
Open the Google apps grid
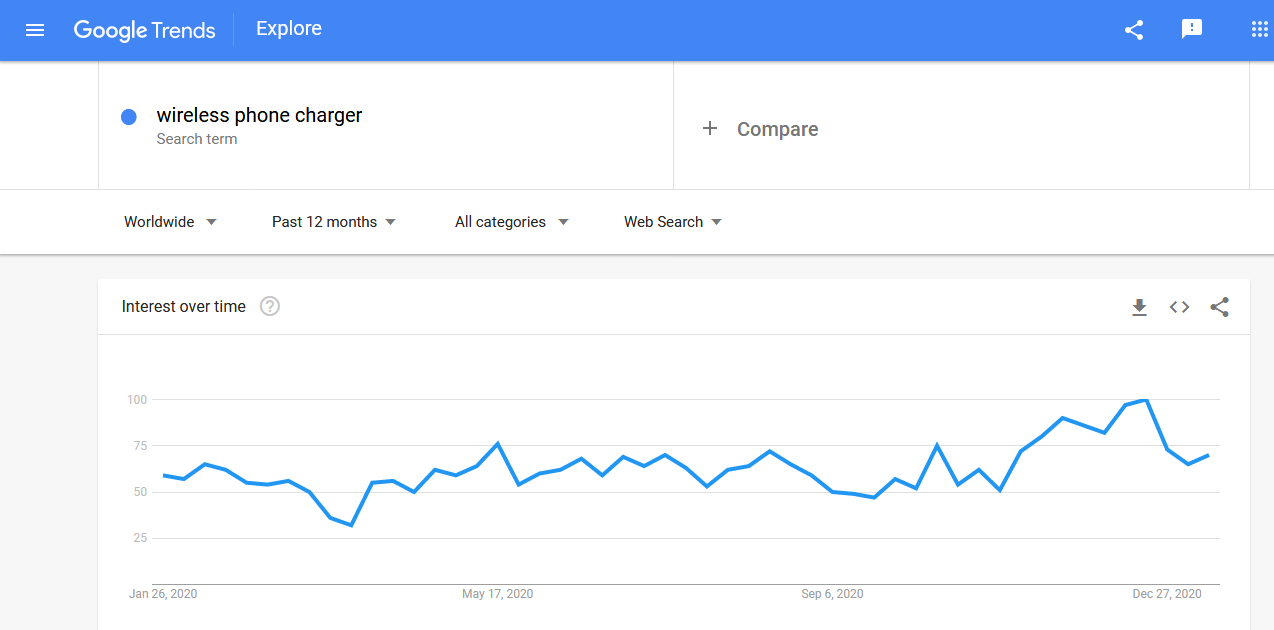pyautogui.click(x=1259, y=29)
